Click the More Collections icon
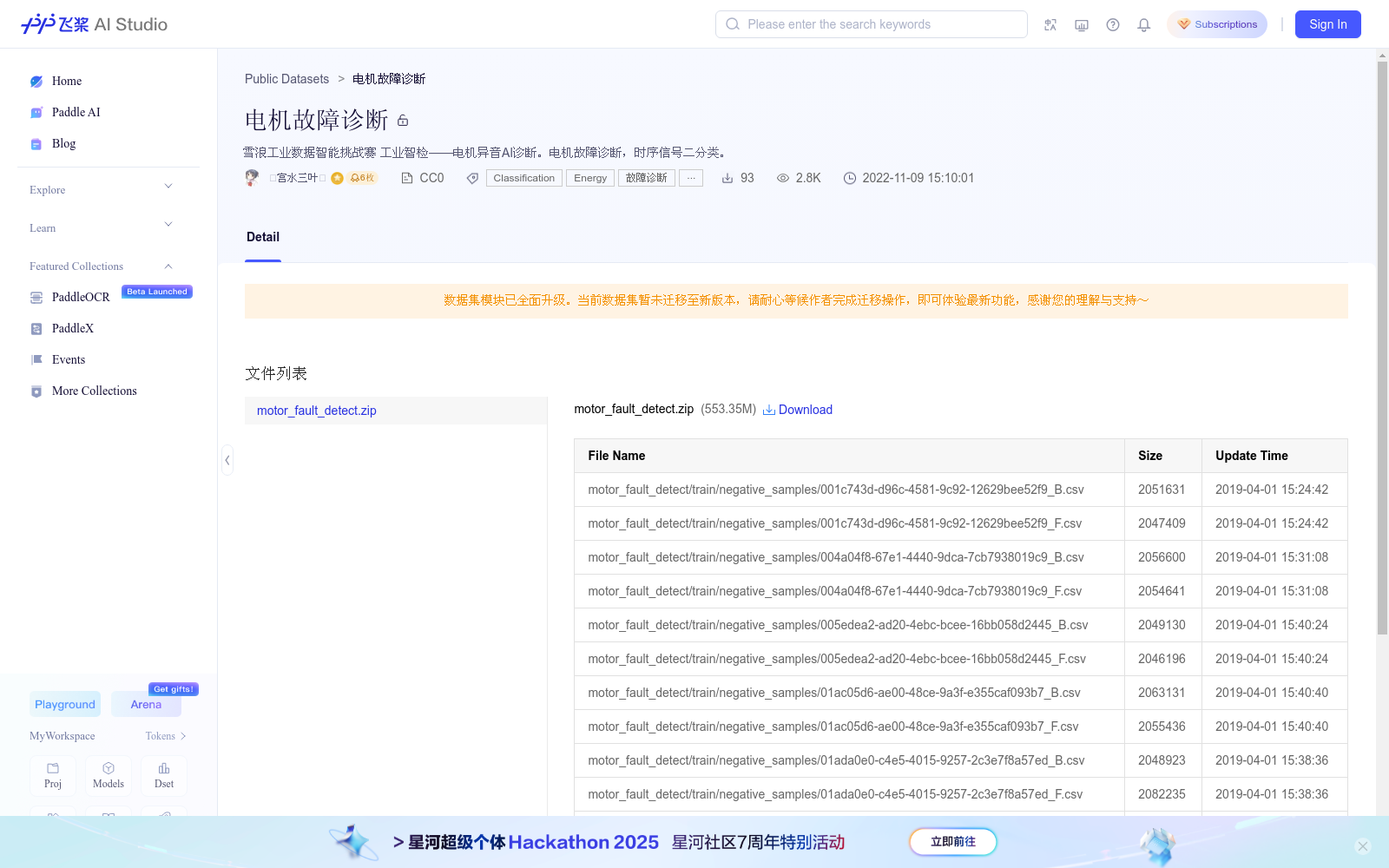Viewport: 1389px width, 868px height. click(36, 391)
